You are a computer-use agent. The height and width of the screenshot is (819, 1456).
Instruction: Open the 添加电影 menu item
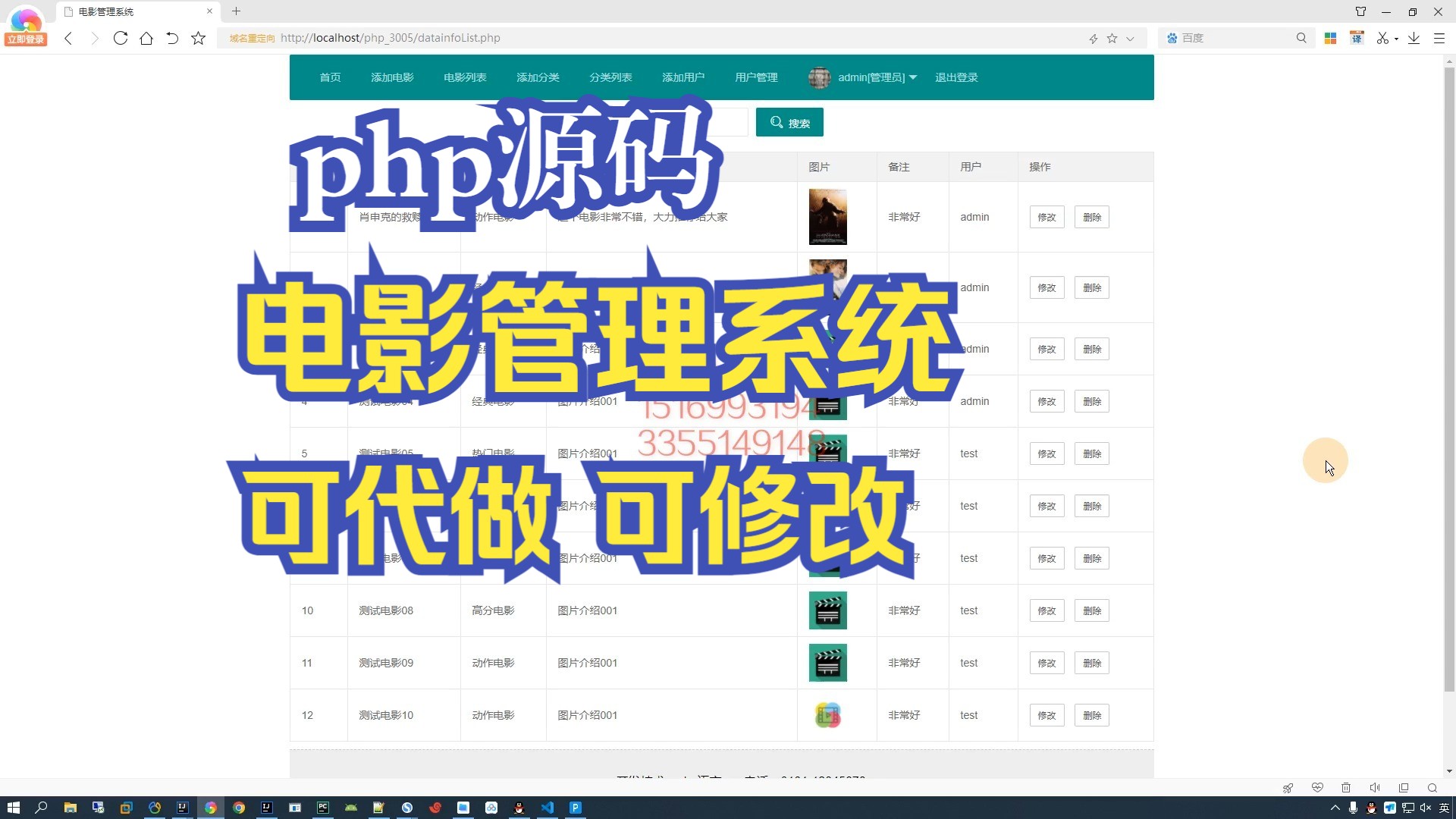click(392, 77)
